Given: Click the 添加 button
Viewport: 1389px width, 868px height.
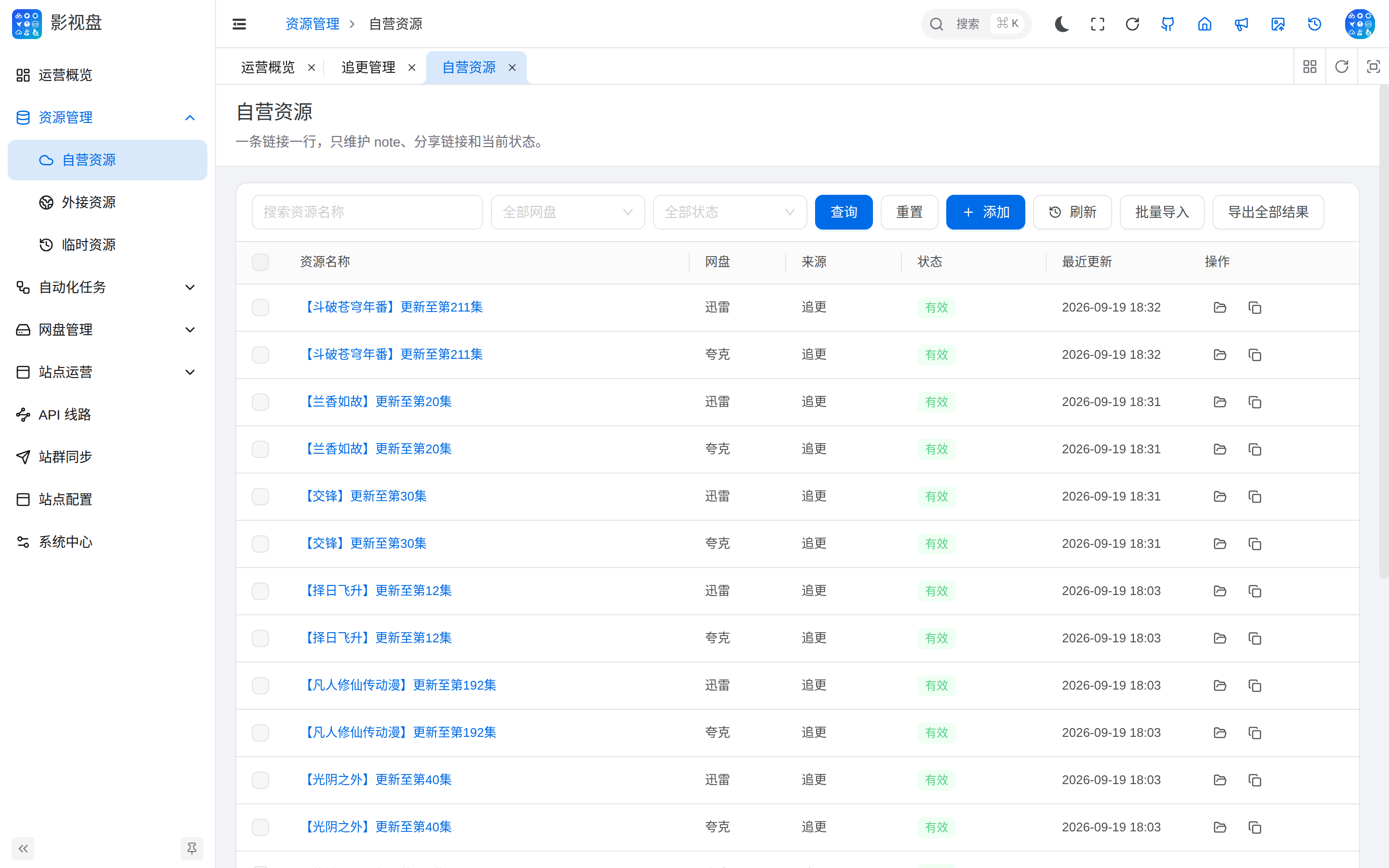Looking at the screenshot, I should click(x=985, y=212).
